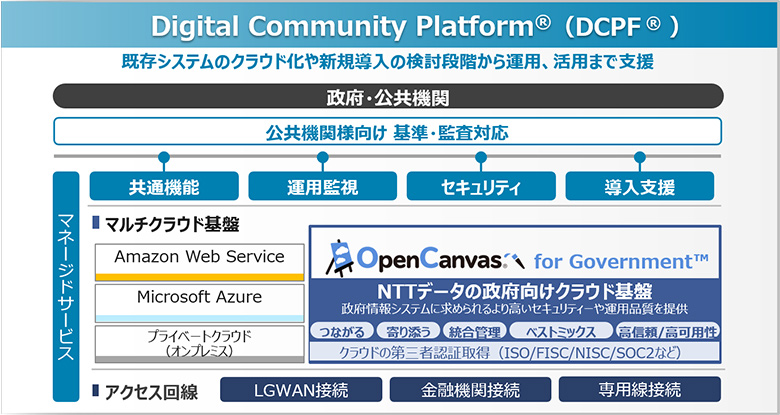Image resolution: width=780 pixels, height=415 pixels.
Task: Click the 導入支援 box
Action: tap(640, 186)
